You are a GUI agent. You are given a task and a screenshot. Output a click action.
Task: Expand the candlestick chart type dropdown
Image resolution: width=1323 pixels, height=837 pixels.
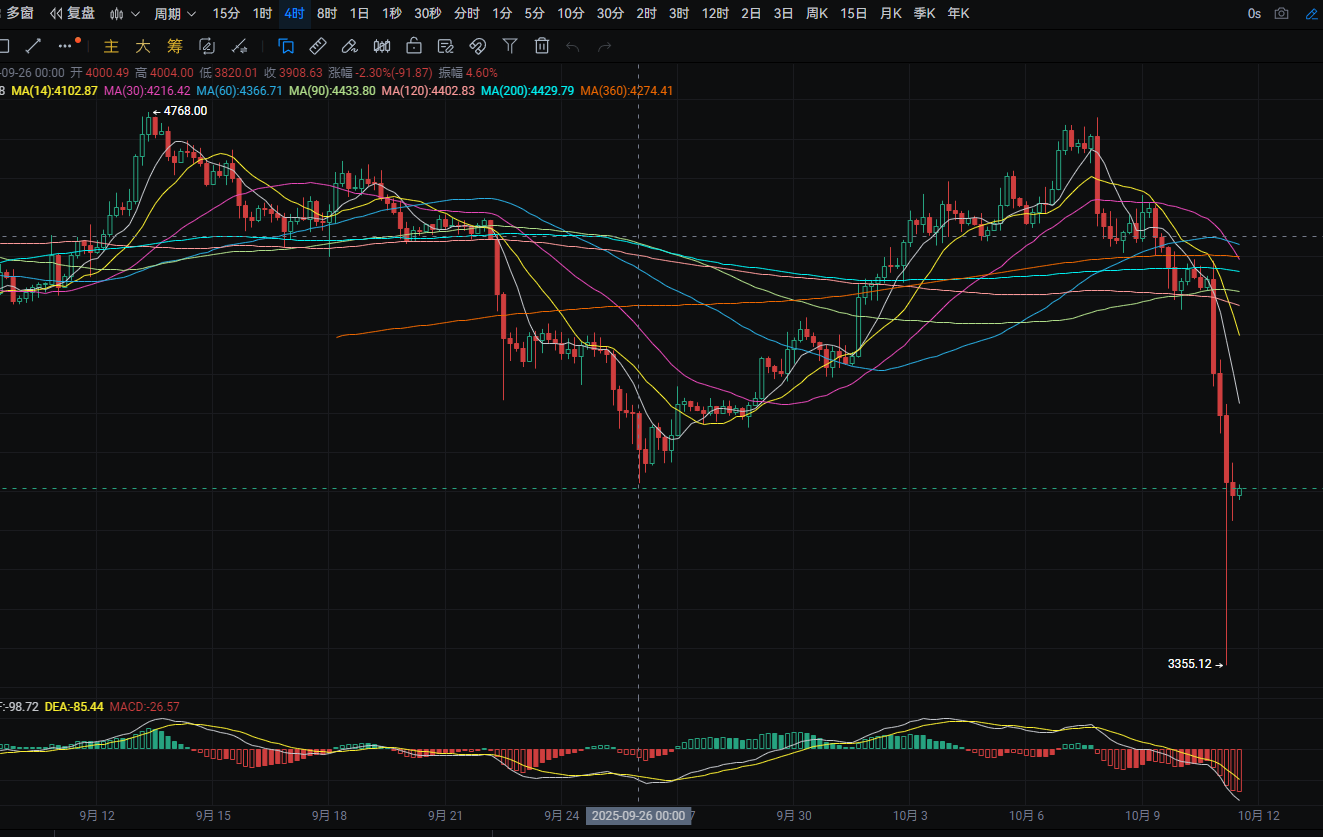(x=125, y=14)
